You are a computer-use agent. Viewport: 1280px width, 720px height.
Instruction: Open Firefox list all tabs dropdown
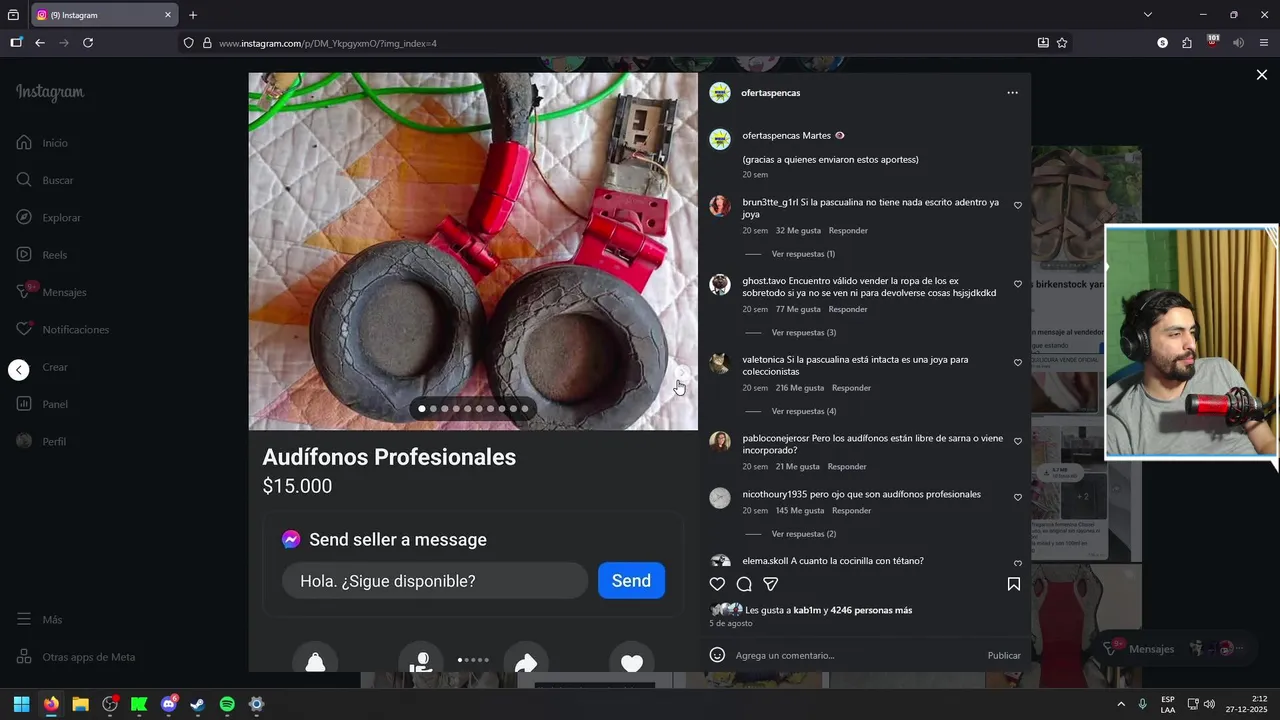tap(1148, 15)
